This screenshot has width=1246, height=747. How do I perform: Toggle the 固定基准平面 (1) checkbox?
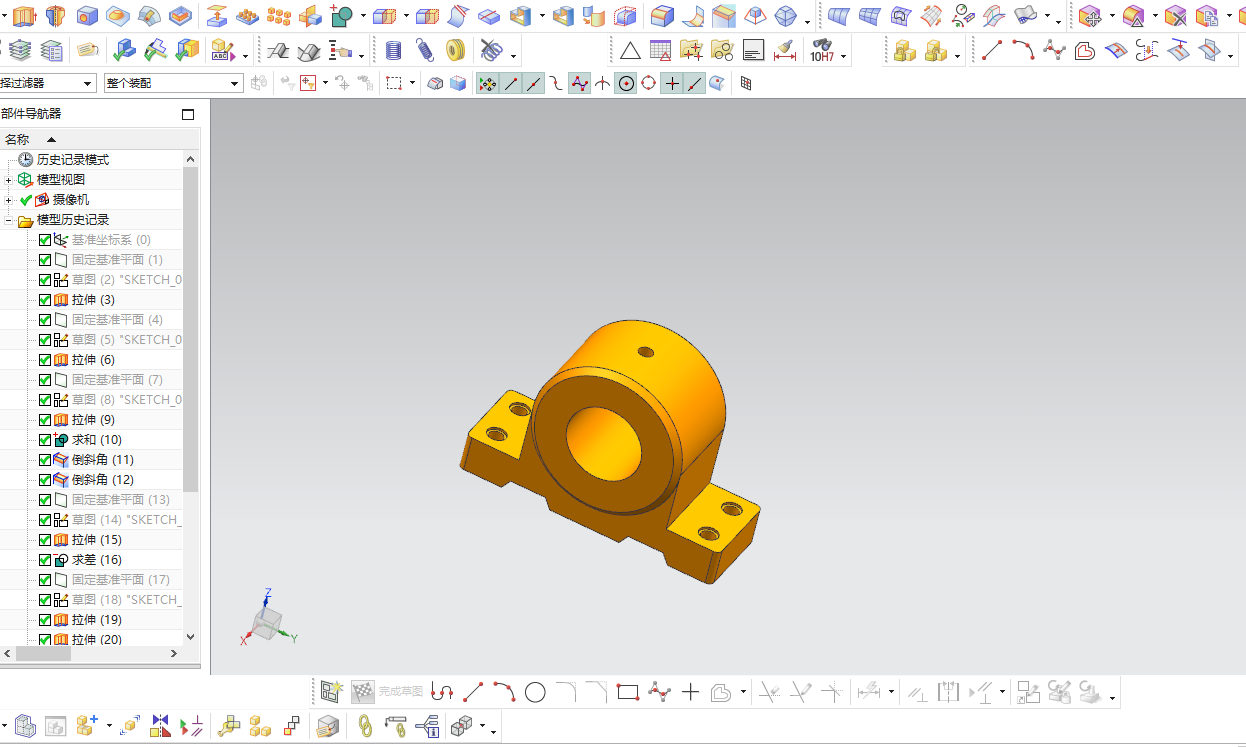click(x=45, y=260)
